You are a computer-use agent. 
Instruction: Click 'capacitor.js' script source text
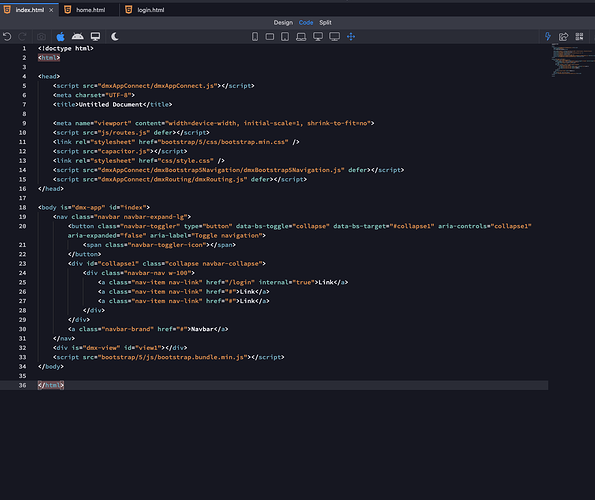click(x=124, y=151)
